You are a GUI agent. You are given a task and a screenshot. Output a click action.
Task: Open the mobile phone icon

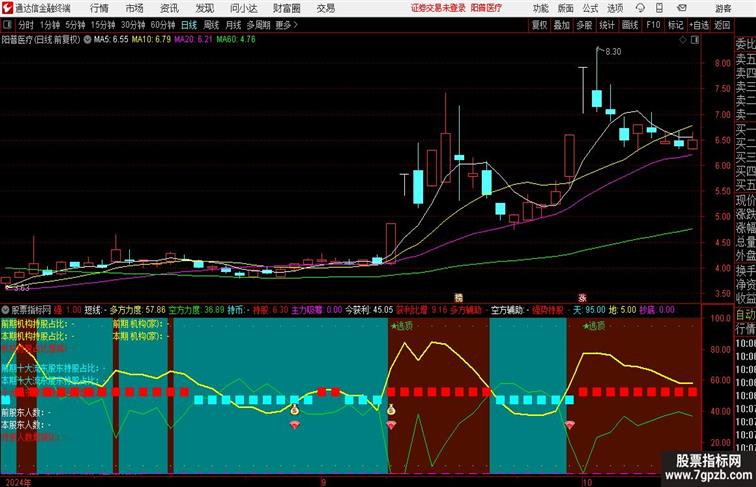point(659,8)
